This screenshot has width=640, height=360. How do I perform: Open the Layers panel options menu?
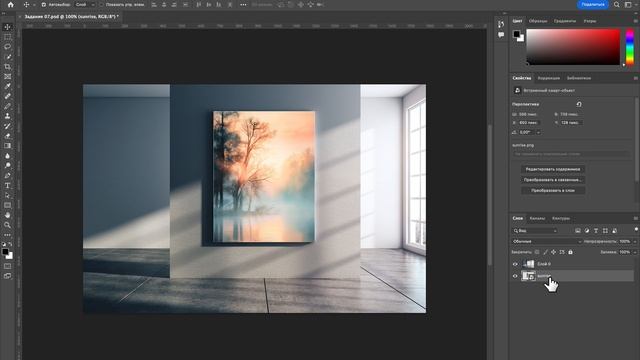pyautogui.click(x=636, y=218)
